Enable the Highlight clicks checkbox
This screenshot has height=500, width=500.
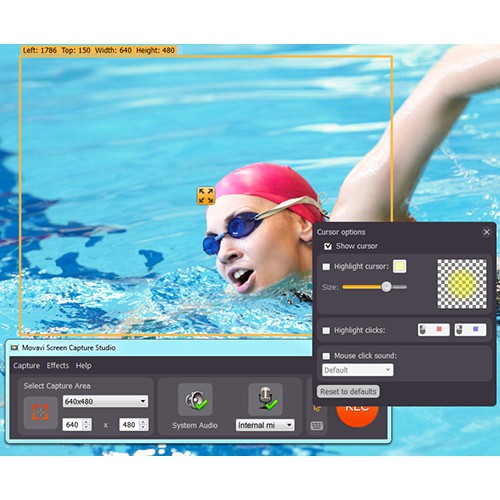click(x=326, y=330)
